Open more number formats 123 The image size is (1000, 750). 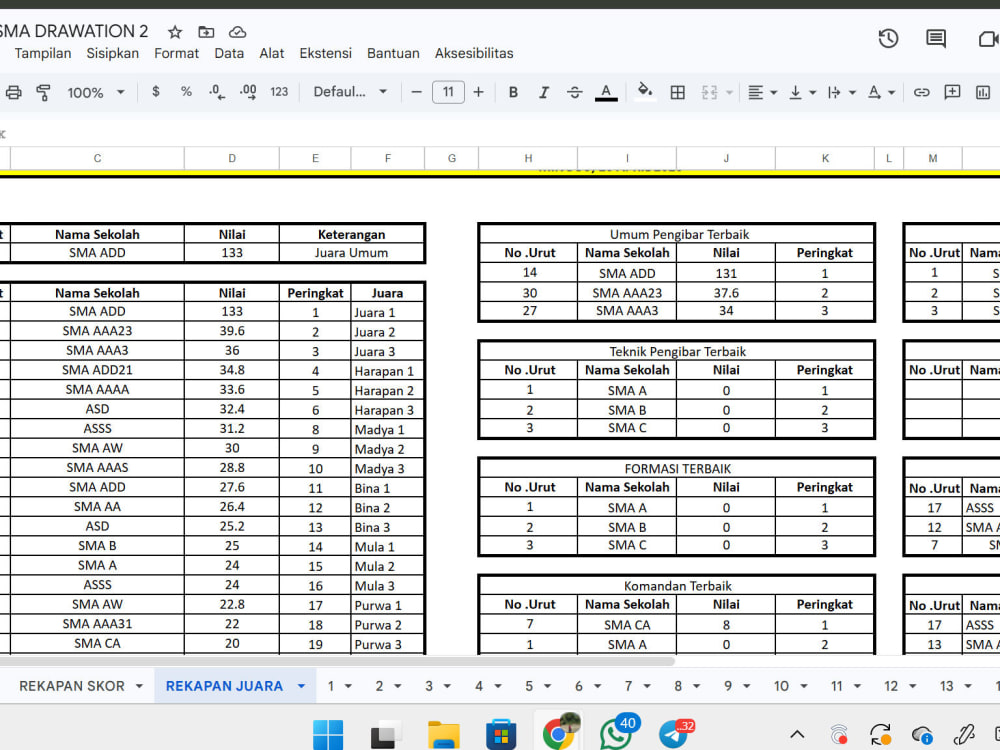pyautogui.click(x=279, y=92)
